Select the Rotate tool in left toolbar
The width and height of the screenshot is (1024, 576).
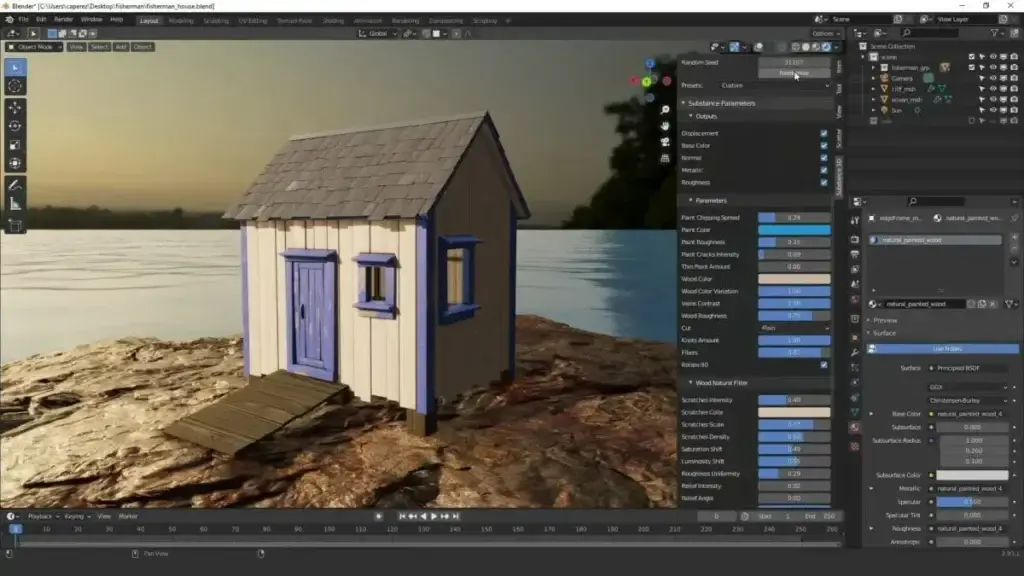coord(16,126)
